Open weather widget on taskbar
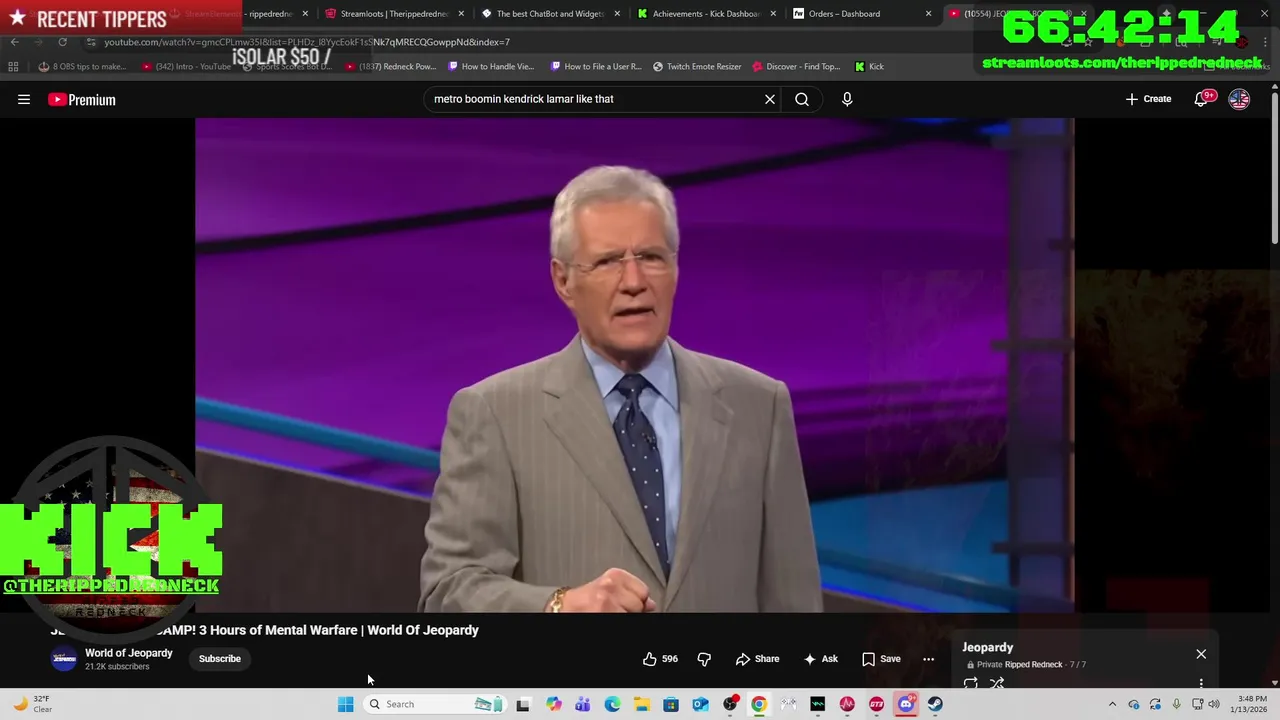The width and height of the screenshot is (1280, 720). (32, 704)
